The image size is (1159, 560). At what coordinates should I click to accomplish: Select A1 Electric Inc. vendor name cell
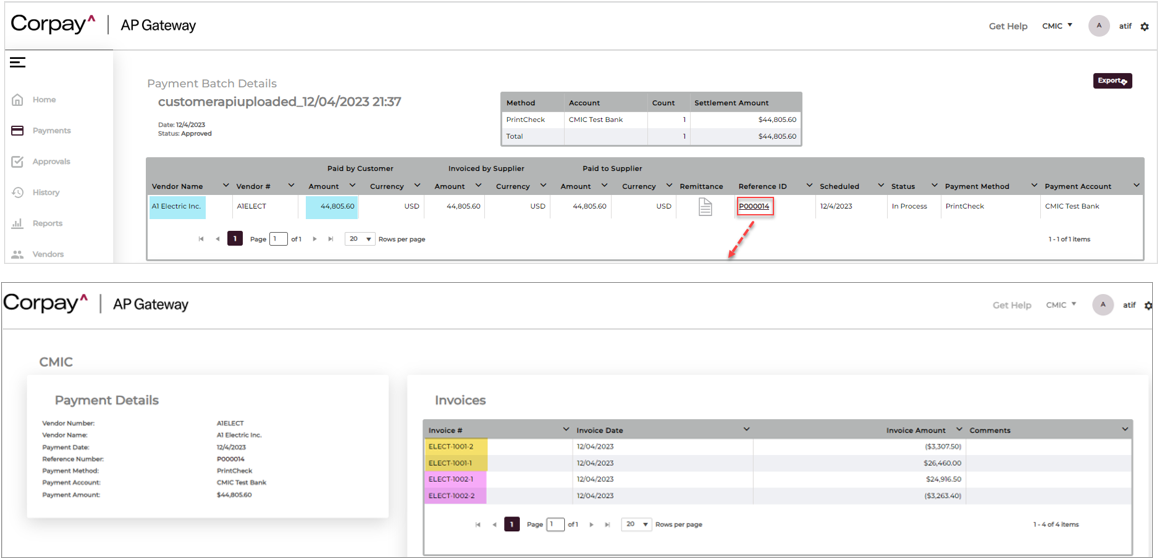177,207
